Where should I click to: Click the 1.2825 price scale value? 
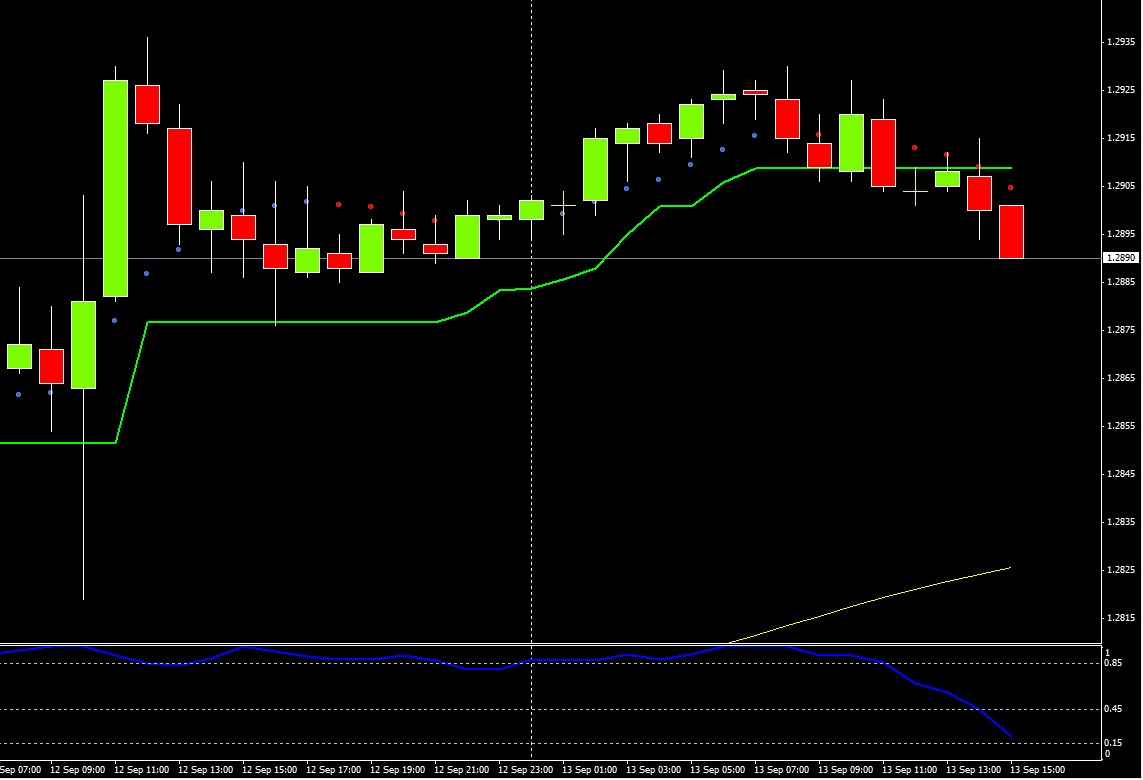point(1120,570)
